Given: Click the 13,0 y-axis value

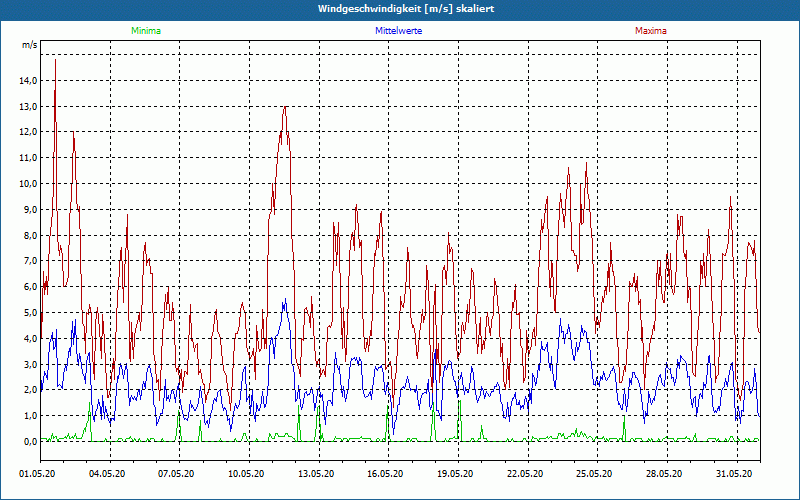Looking at the screenshot, I should [x=29, y=107].
